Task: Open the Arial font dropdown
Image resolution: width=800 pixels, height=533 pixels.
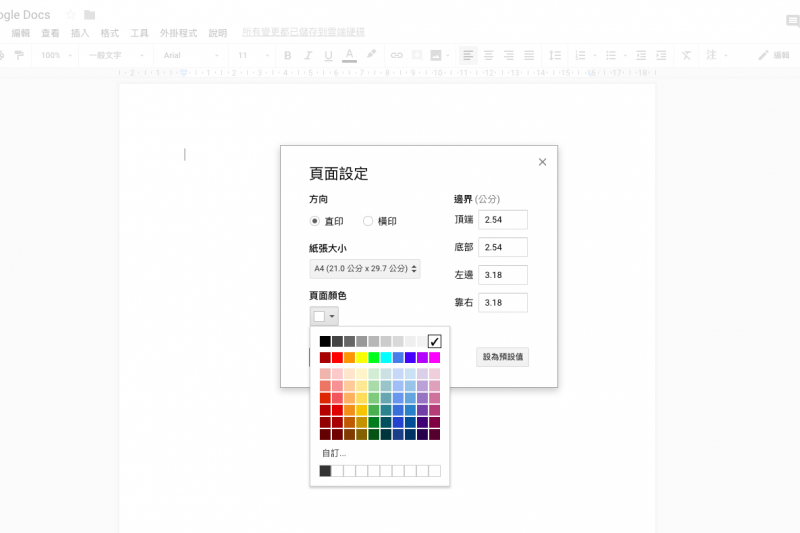Action: point(191,55)
